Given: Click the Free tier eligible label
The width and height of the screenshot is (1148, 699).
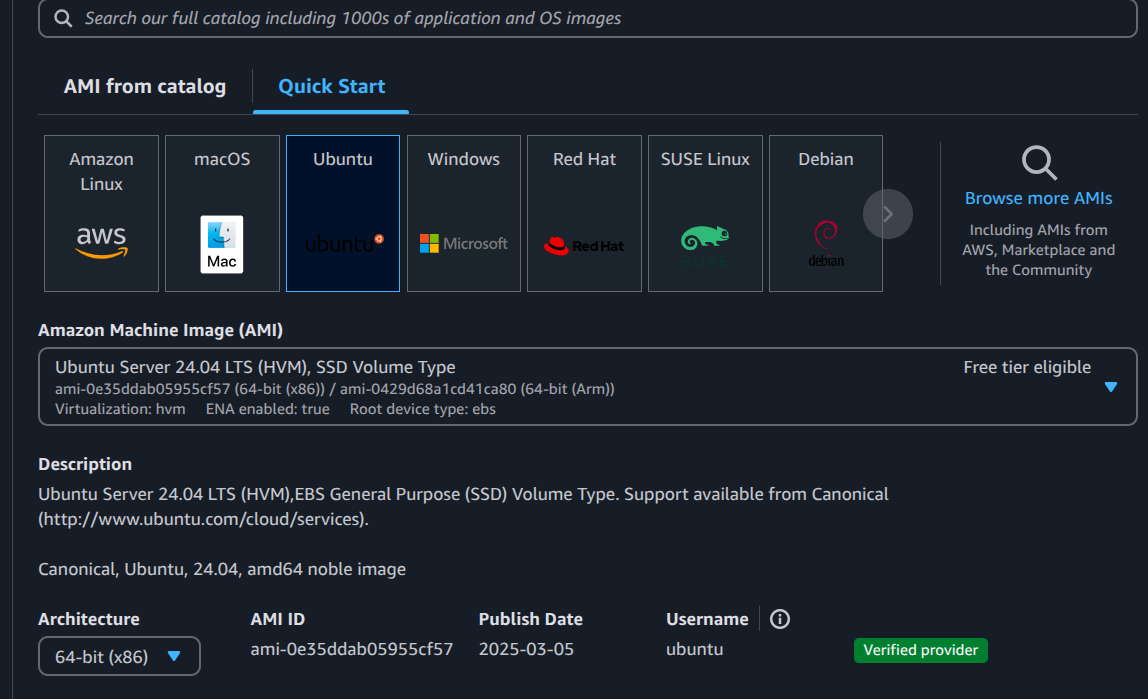Looking at the screenshot, I should click(1027, 367).
